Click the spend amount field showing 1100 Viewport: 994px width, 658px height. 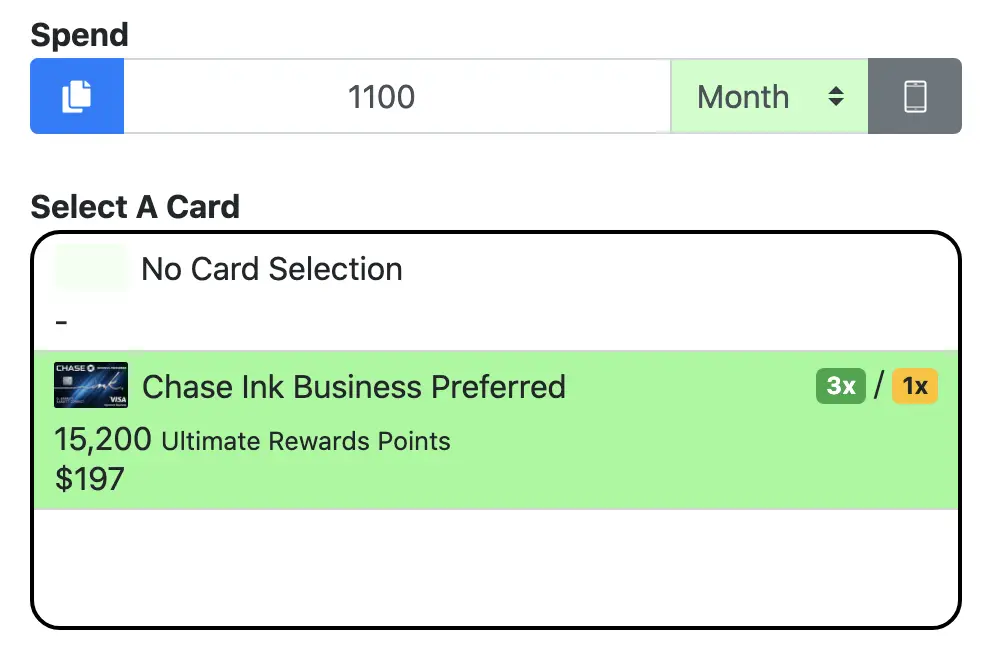pos(397,96)
